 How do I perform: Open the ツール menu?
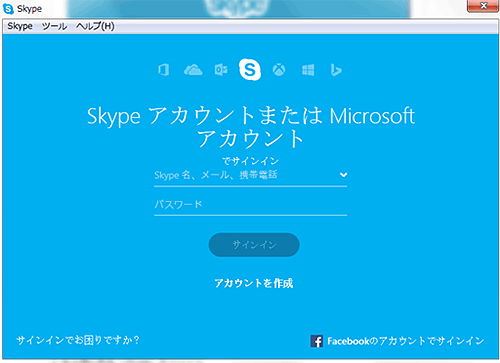click(54, 26)
